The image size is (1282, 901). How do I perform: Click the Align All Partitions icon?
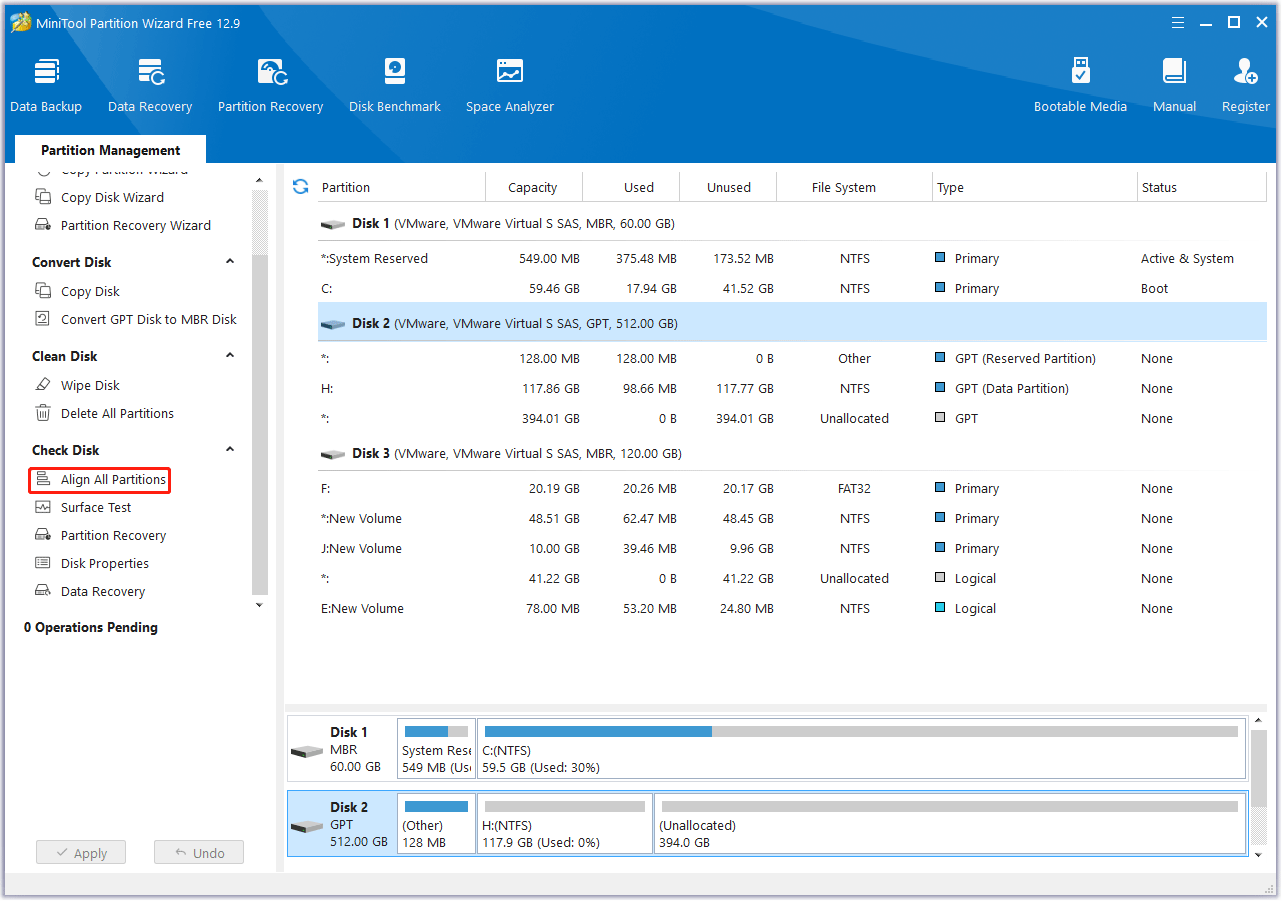coord(43,479)
